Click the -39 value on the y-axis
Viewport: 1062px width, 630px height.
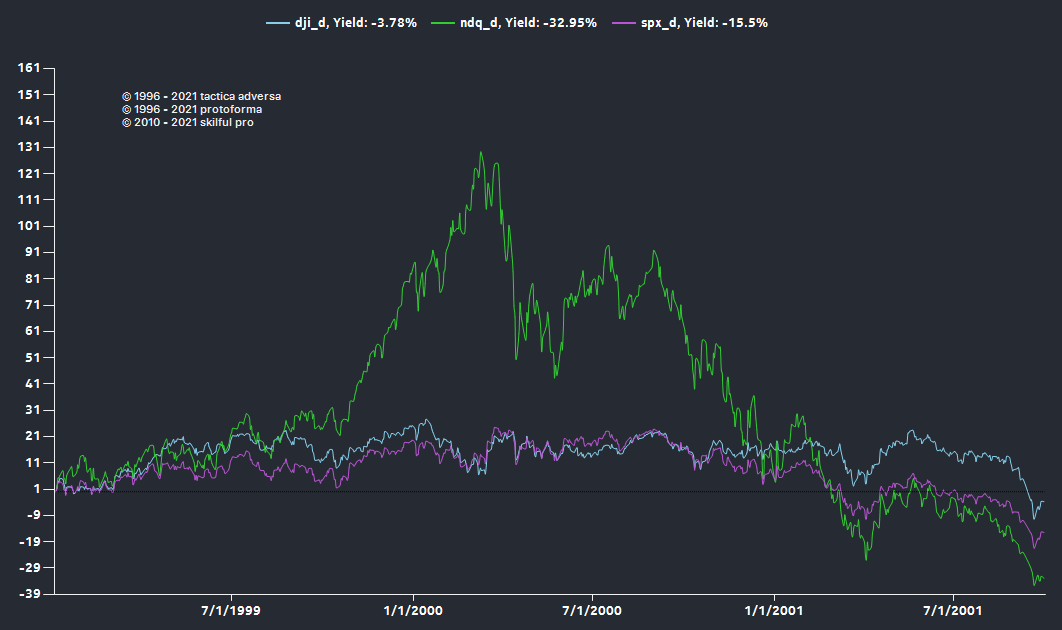28,594
